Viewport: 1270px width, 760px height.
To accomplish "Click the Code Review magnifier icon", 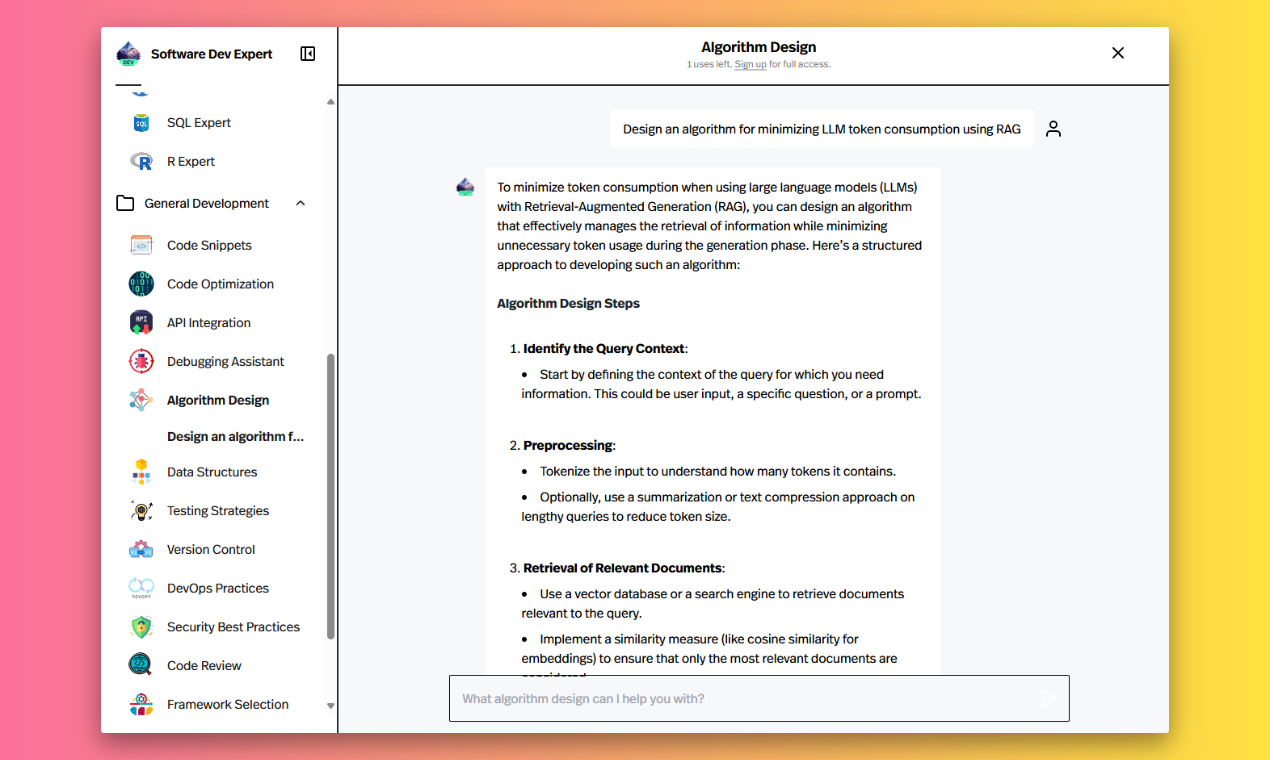I will (141, 665).
